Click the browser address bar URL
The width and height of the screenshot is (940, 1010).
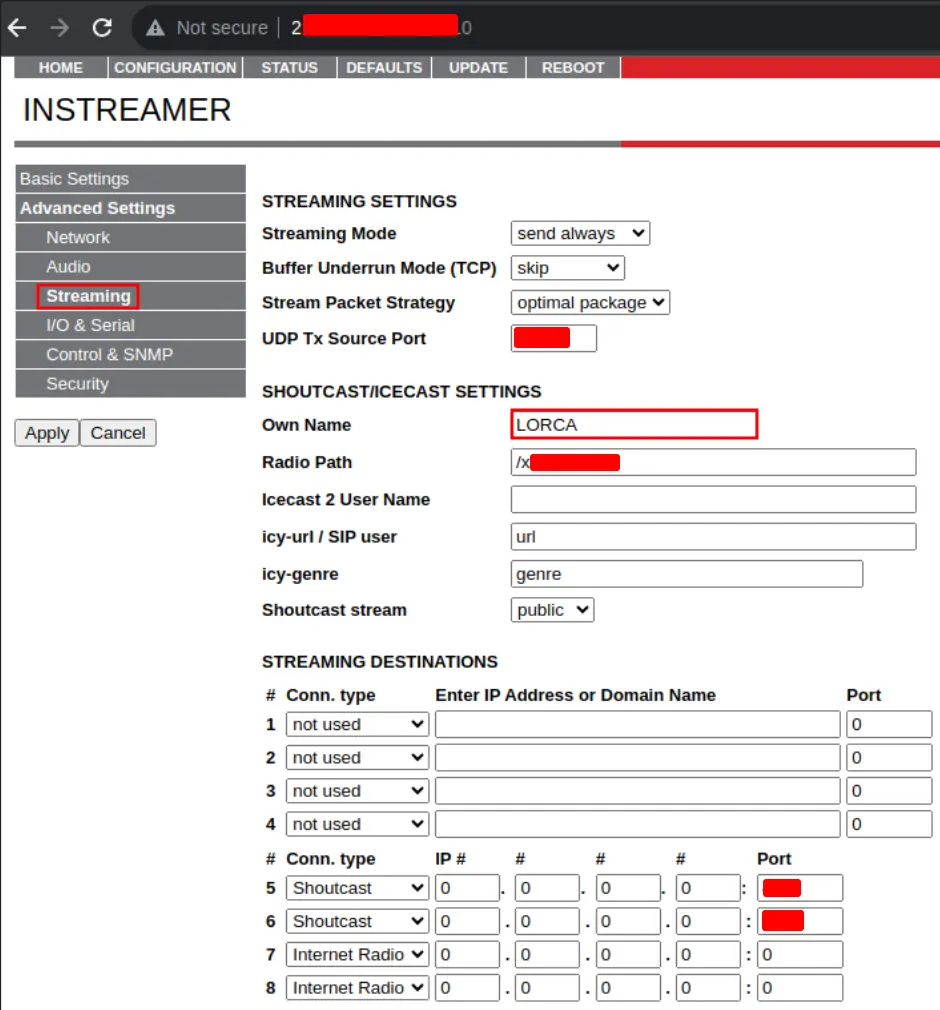(381, 28)
